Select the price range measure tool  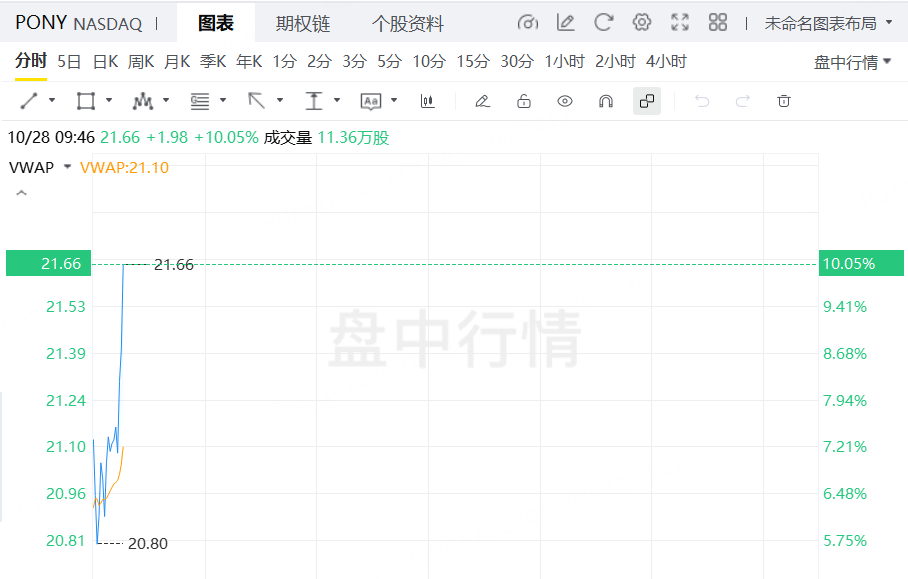tap(313, 101)
